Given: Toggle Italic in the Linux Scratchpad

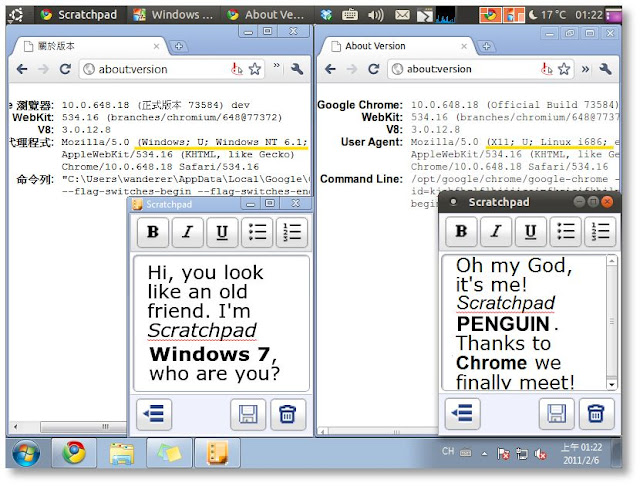Looking at the screenshot, I should pyautogui.click(x=496, y=231).
